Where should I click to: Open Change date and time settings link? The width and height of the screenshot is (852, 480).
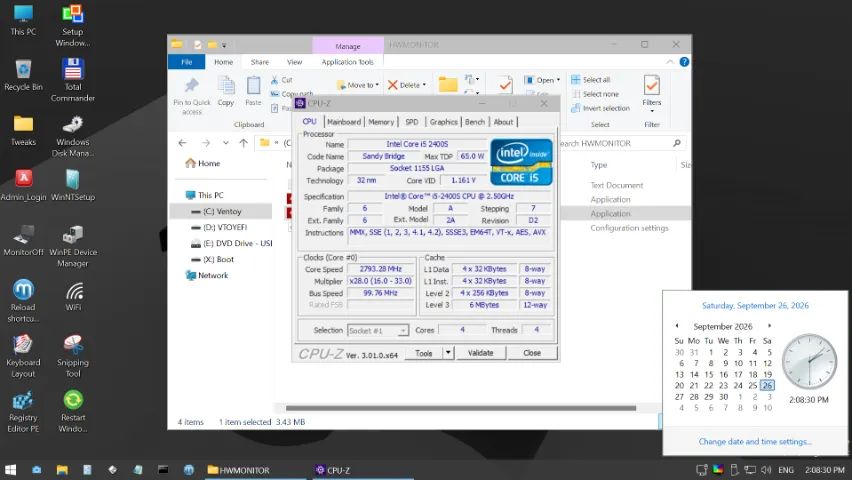click(755, 441)
